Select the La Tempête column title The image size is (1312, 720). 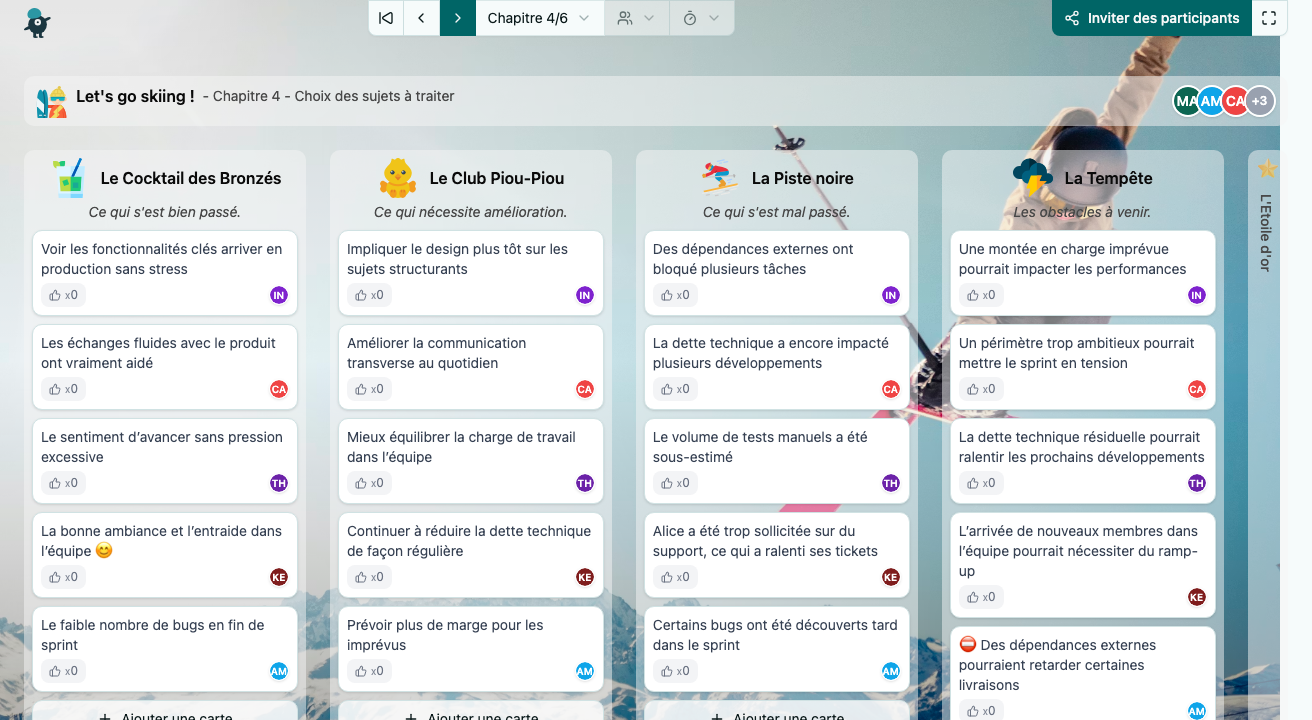(1108, 178)
